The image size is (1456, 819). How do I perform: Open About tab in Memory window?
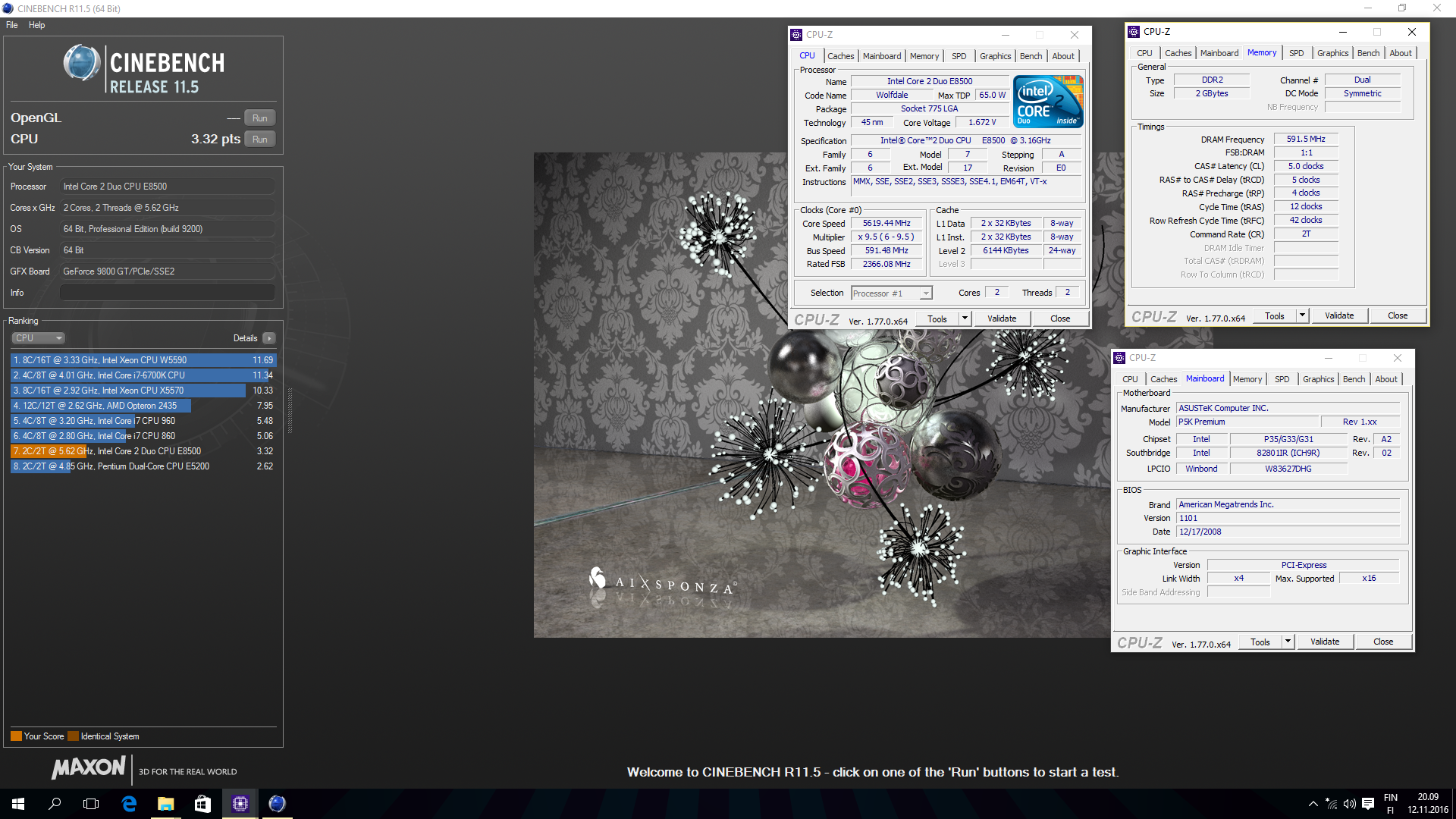tap(1401, 53)
